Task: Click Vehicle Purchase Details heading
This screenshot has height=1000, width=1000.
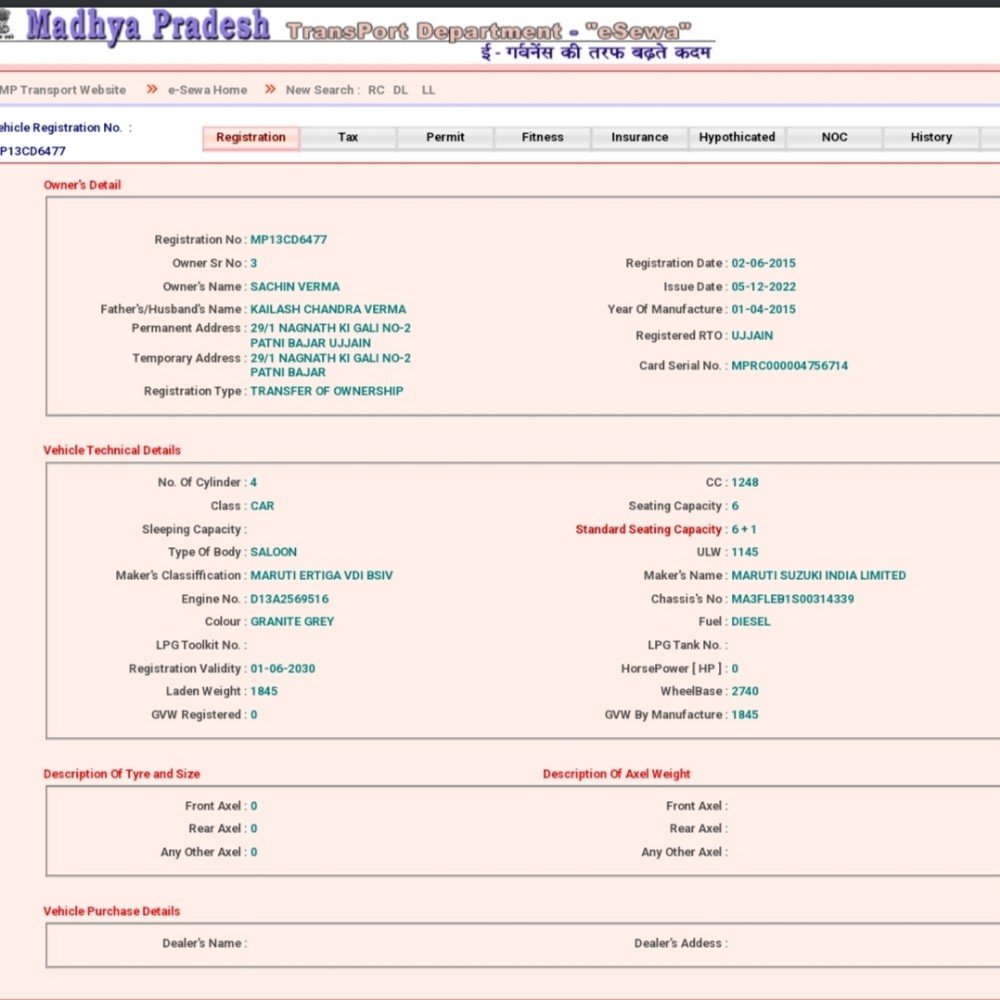Action: pyautogui.click(x=112, y=911)
